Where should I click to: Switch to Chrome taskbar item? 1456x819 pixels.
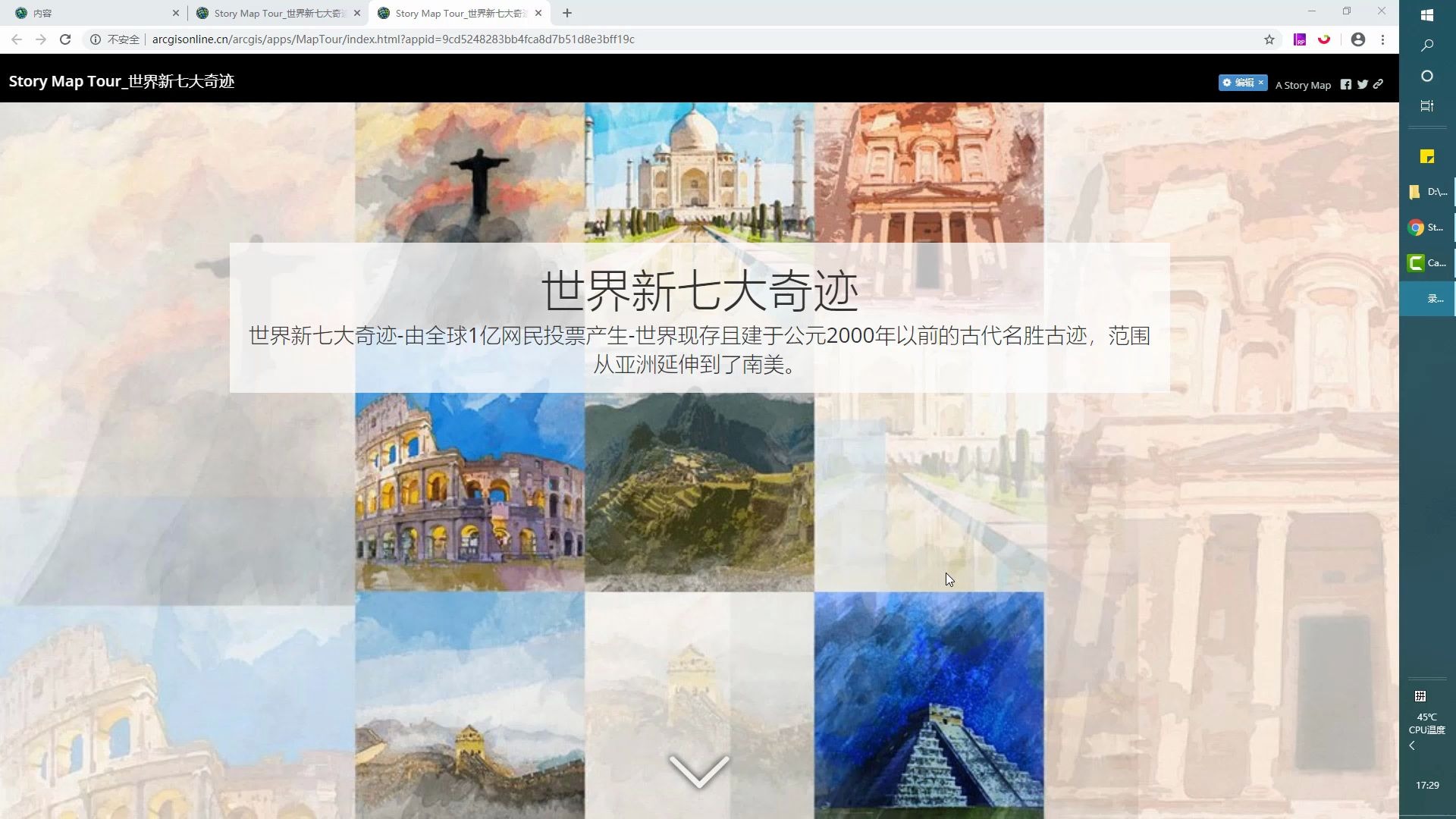tap(1426, 227)
